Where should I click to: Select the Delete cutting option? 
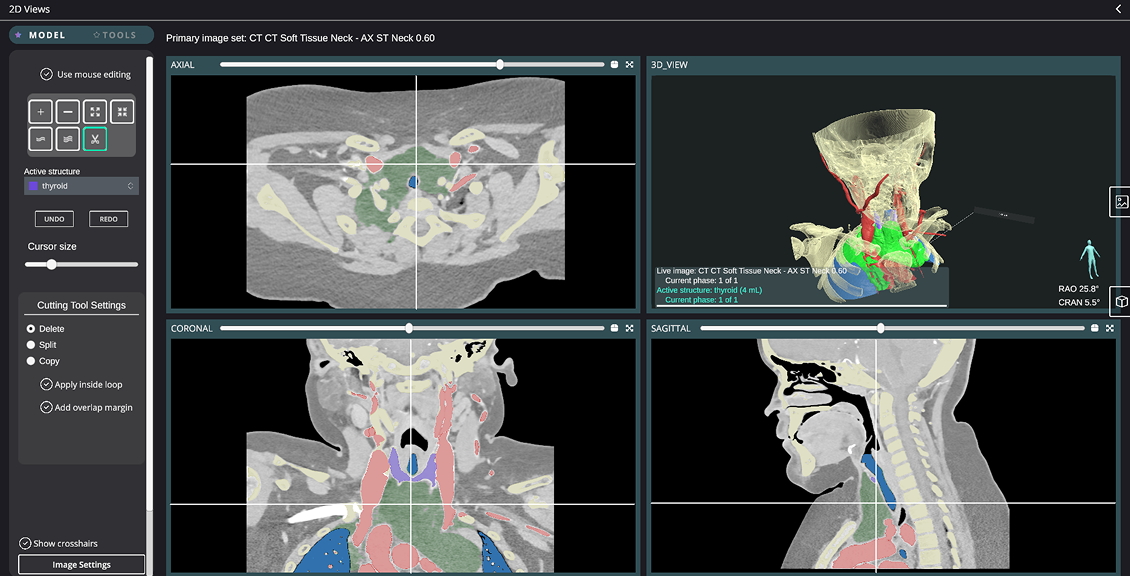point(31,329)
